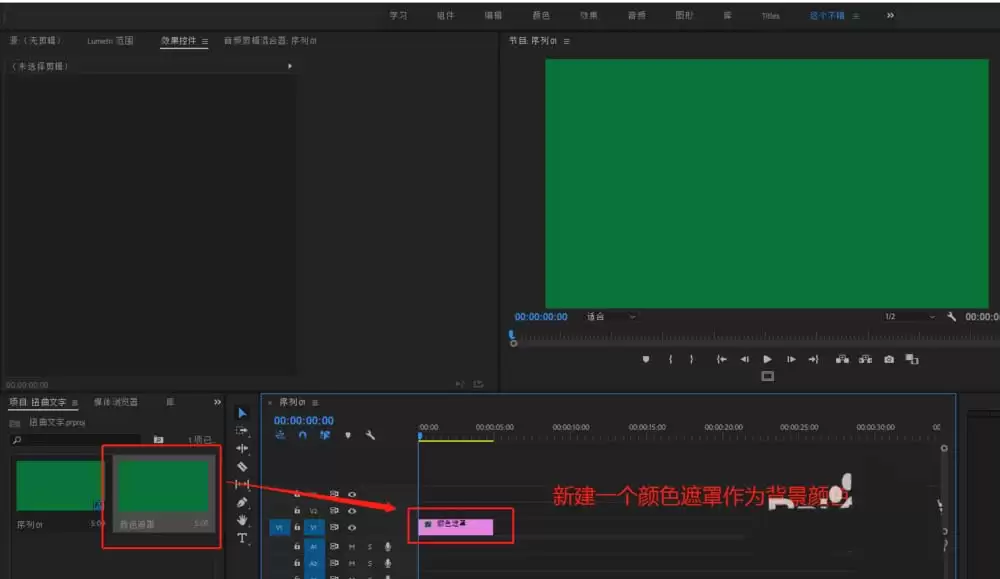The height and width of the screenshot is (579, 1000).
Task: Open the timeline wrench settings icon
Action: (370, 434)
